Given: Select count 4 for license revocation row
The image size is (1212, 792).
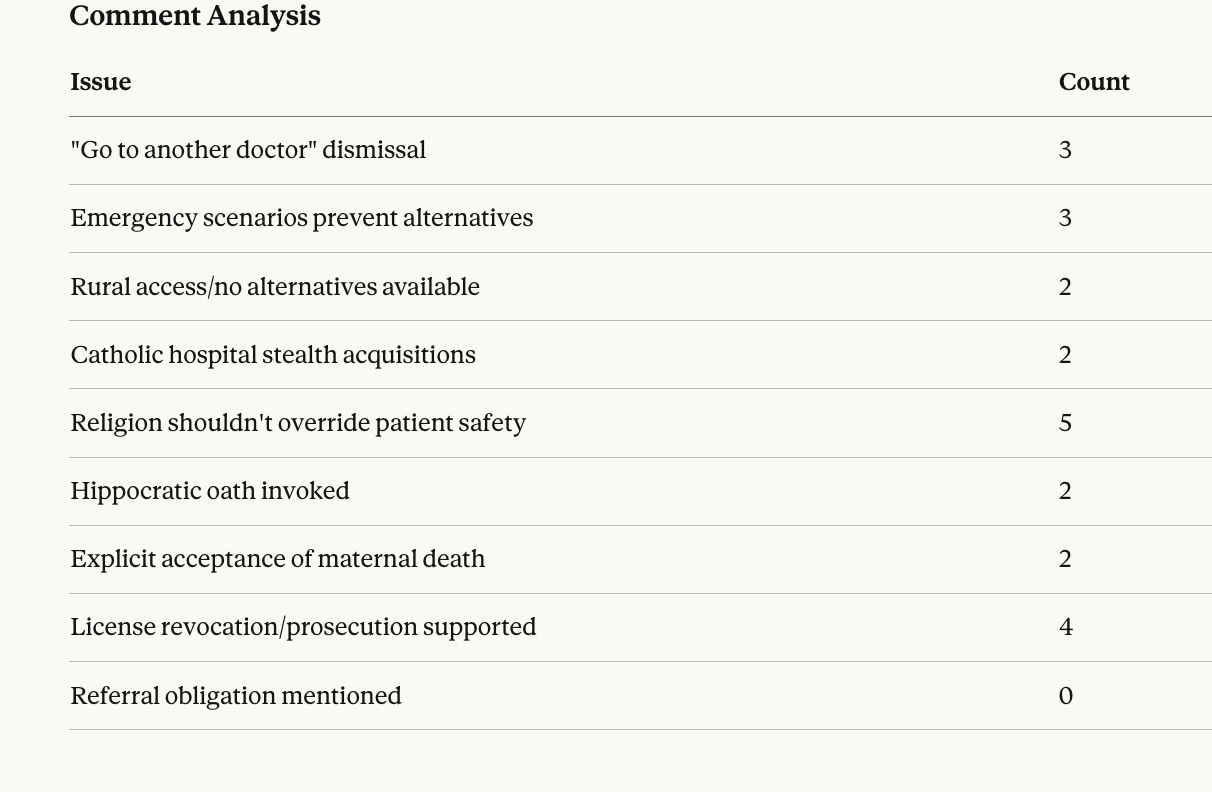Looking at the screenshot, I should coord(1065,627).
